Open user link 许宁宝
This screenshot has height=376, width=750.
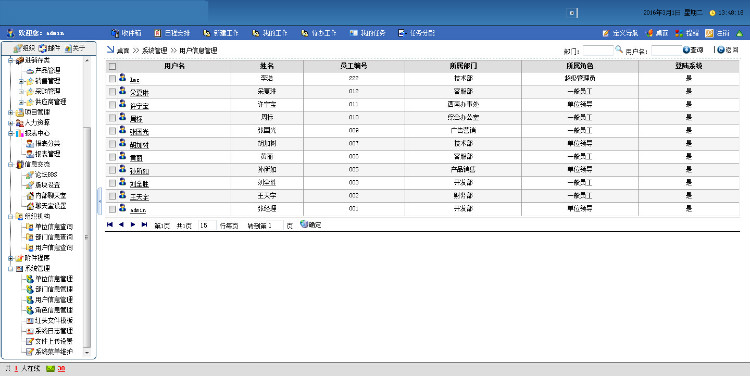(139, 105)
